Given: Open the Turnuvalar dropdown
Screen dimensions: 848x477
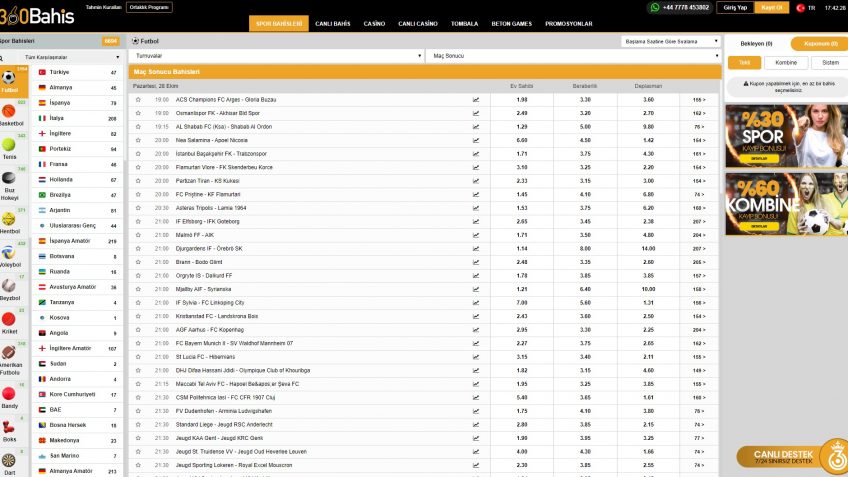Looking at the screenshot, I should tap(275, 56).
